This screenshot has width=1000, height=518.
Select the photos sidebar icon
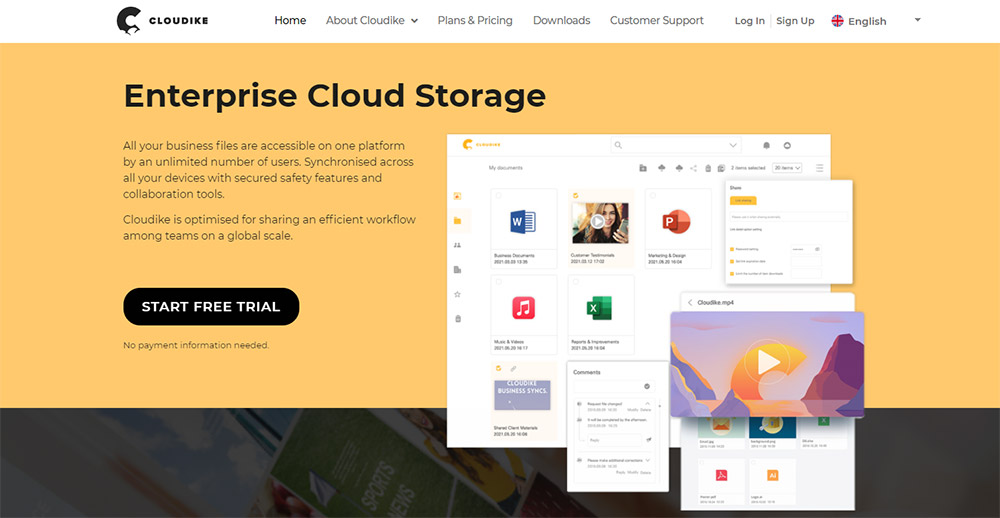coord(457,196)
